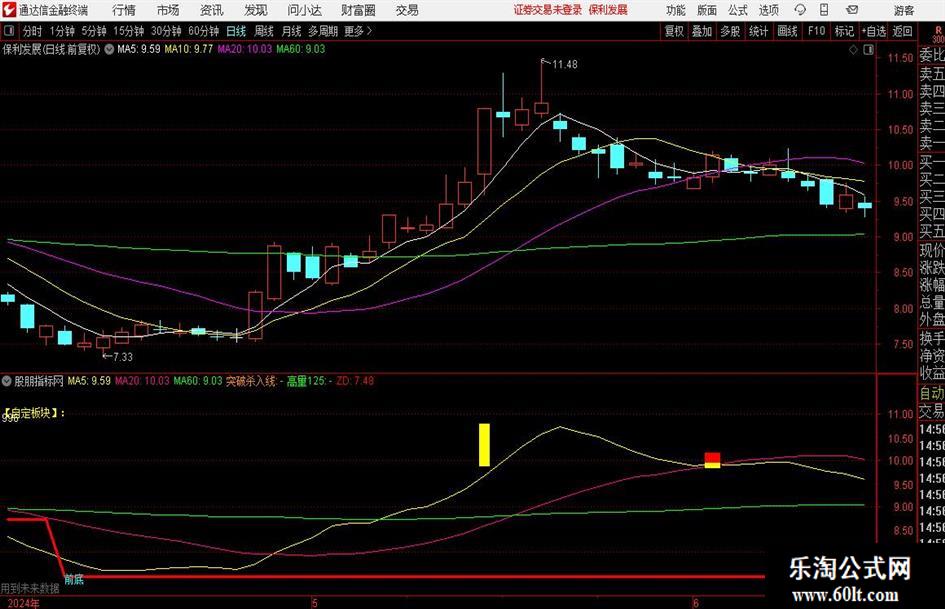This screenshot has height=609, width=945.
Task: Click the 返回 back button
Action: pos(902,31)
